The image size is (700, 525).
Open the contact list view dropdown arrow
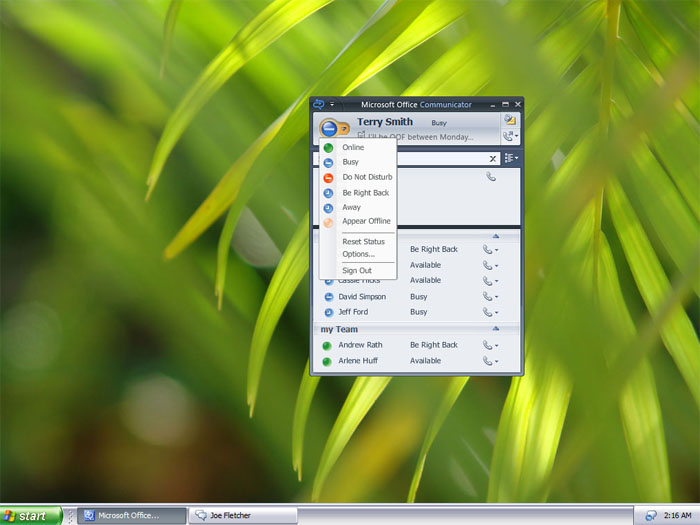pyautogui.click(x=517, y=158)
